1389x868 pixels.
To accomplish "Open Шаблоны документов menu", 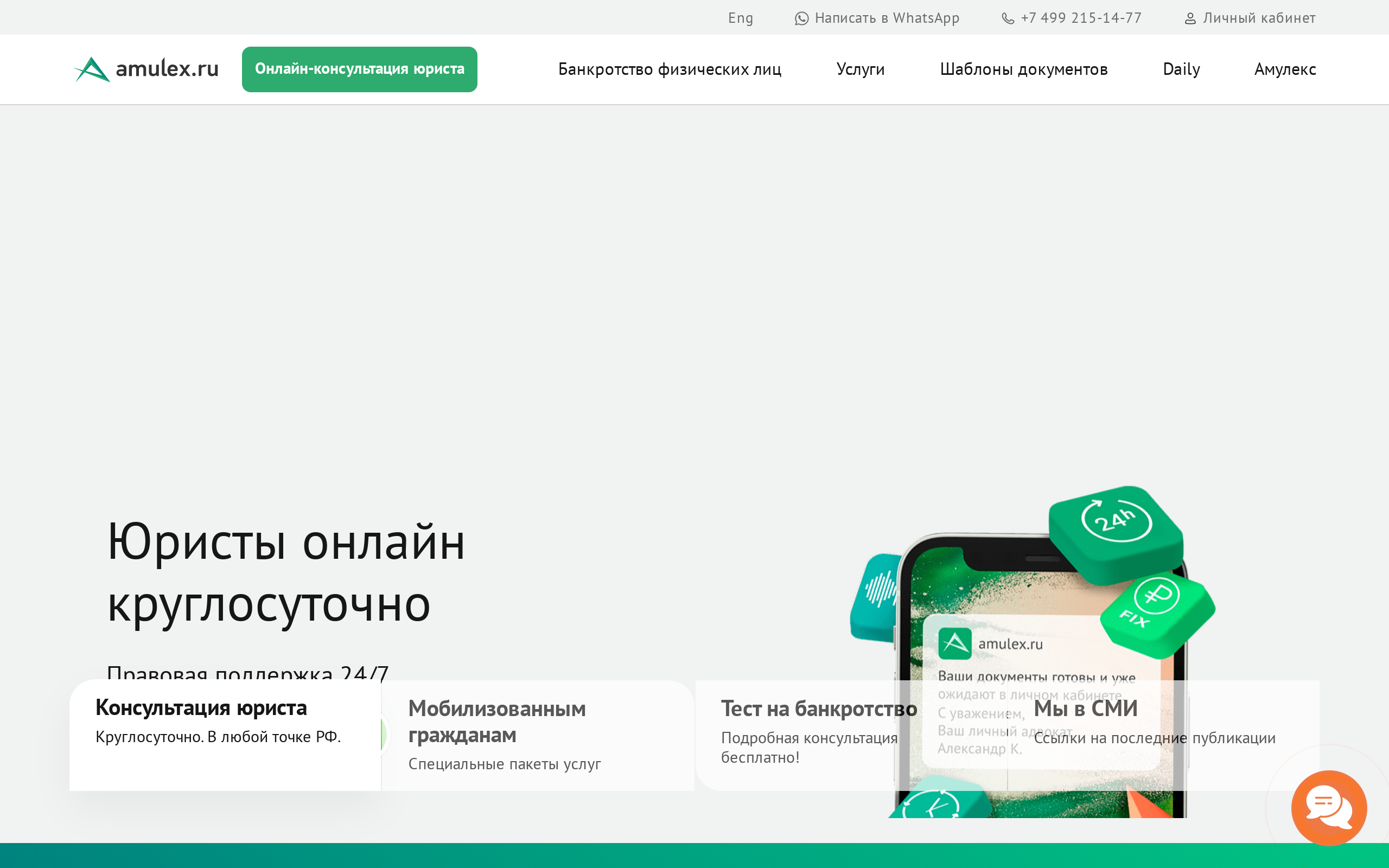I will tap(1023, 69).
